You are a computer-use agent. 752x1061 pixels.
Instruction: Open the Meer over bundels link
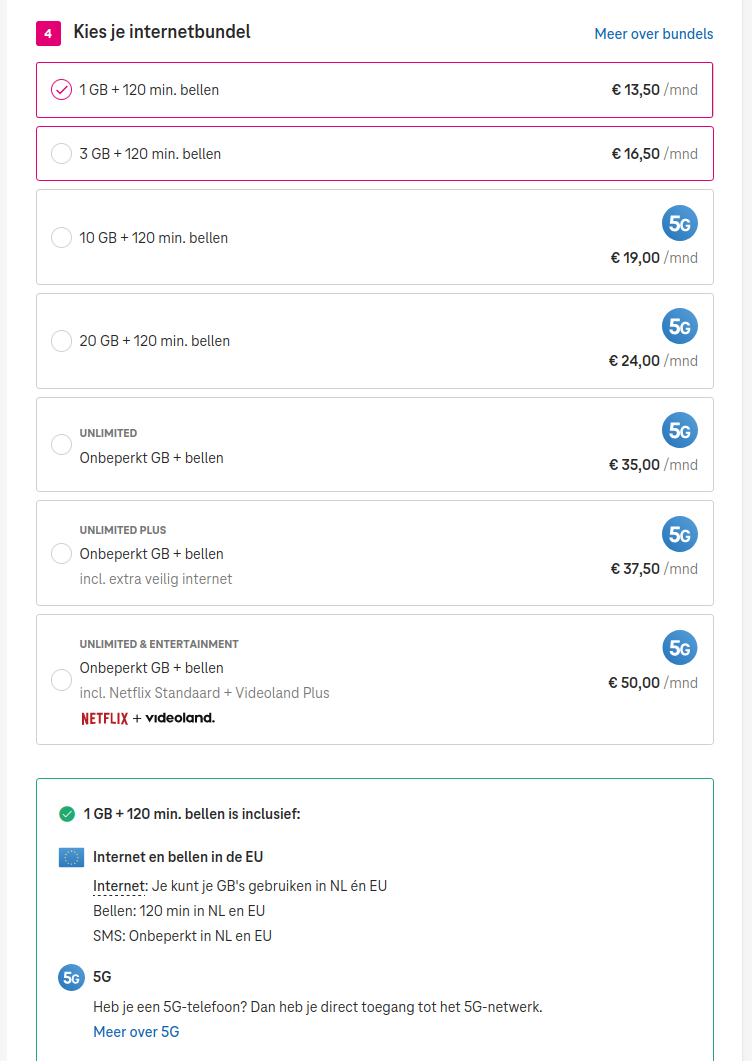tap(654, 34)
